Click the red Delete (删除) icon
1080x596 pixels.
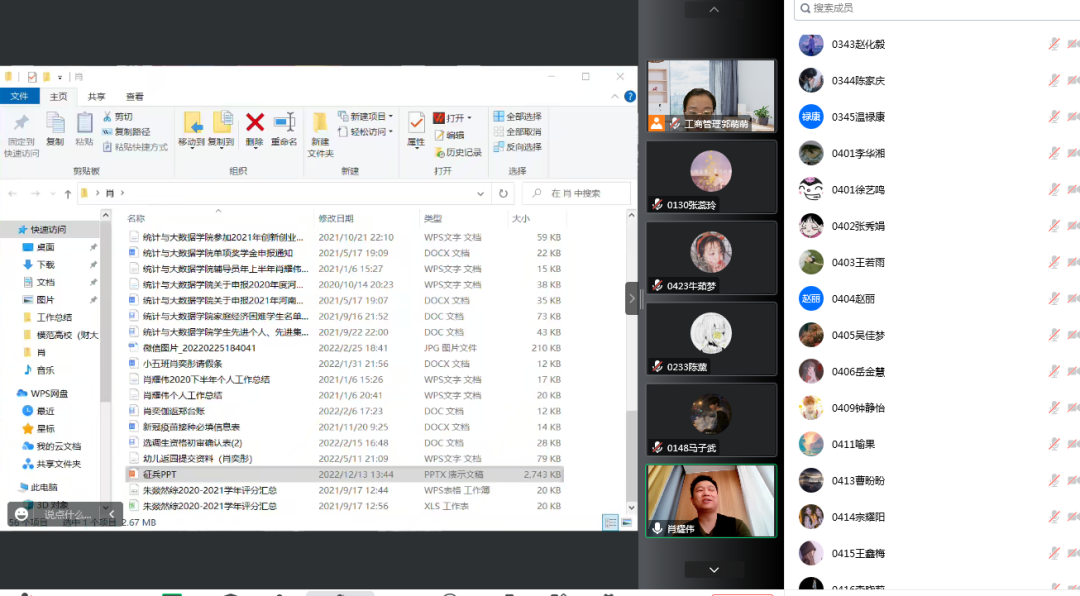tap(255, 123)
